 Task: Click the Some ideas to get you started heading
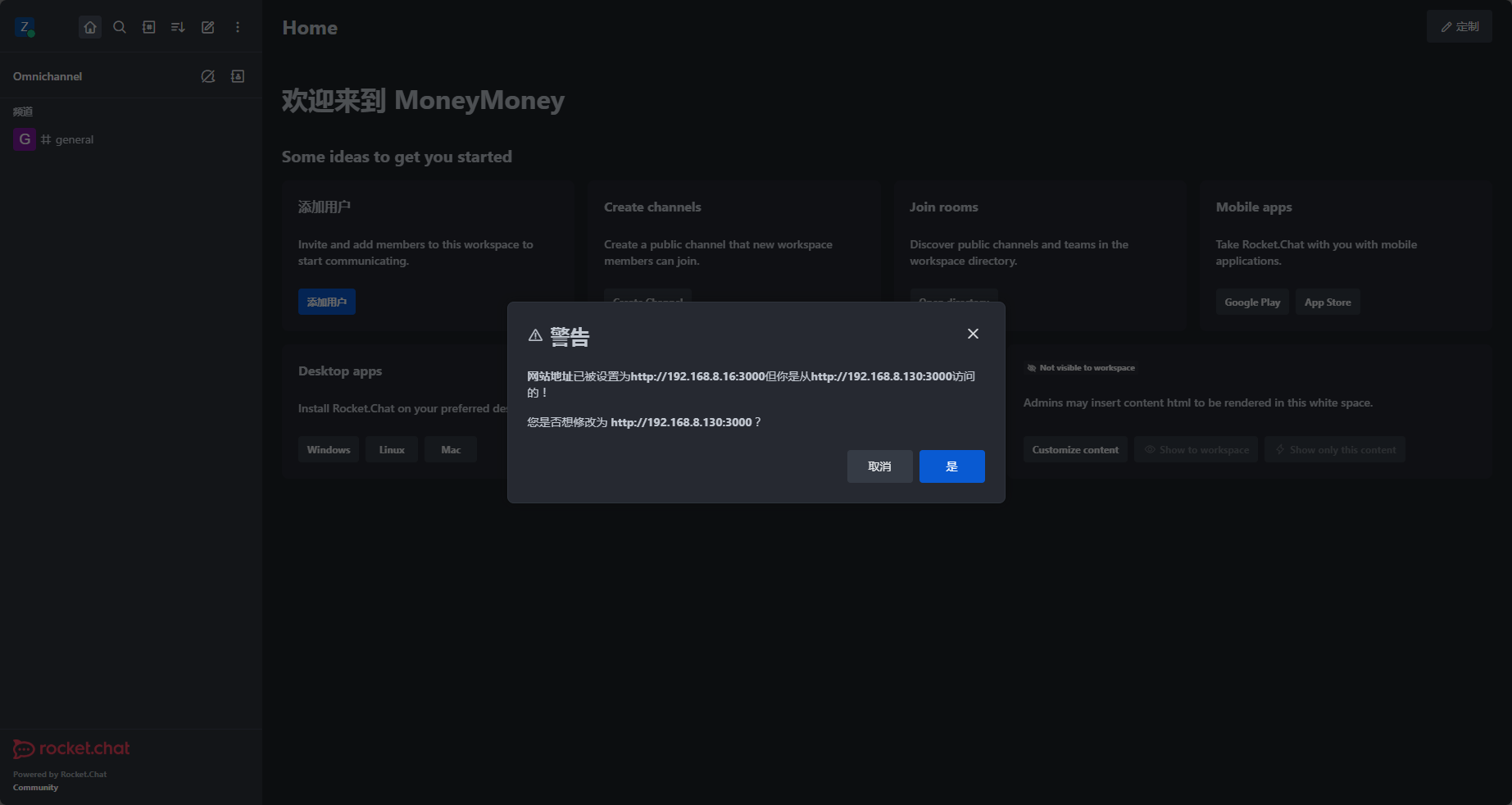coord(397,157)
